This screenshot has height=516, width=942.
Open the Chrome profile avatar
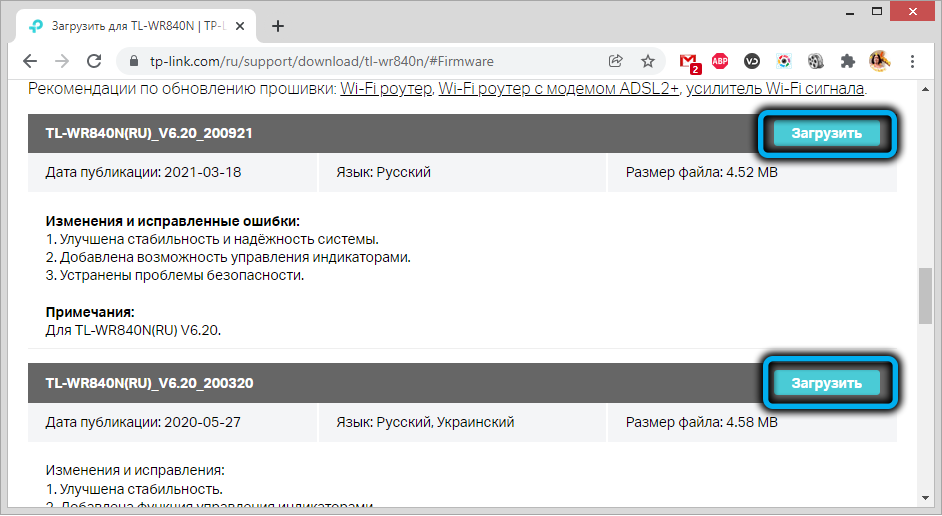pos(880,61)
